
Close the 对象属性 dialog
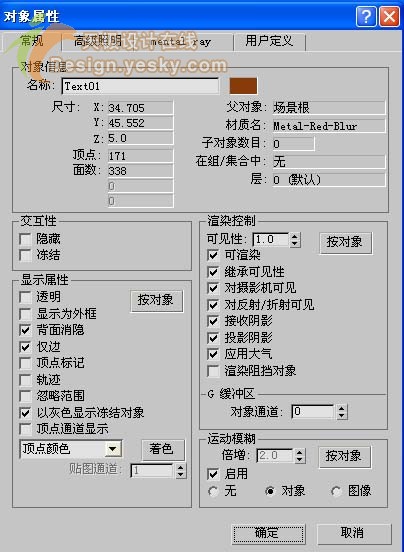click(x=389, y=16)
